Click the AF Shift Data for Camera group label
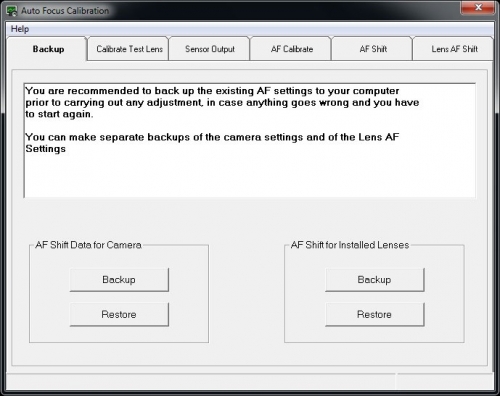 point(88,245)
